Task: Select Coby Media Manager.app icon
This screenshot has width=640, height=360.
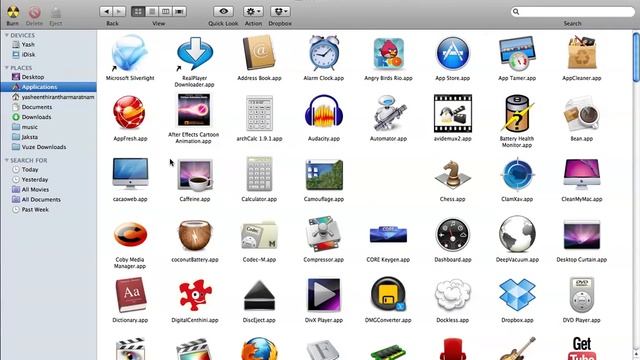Action: tap(130, 234)
